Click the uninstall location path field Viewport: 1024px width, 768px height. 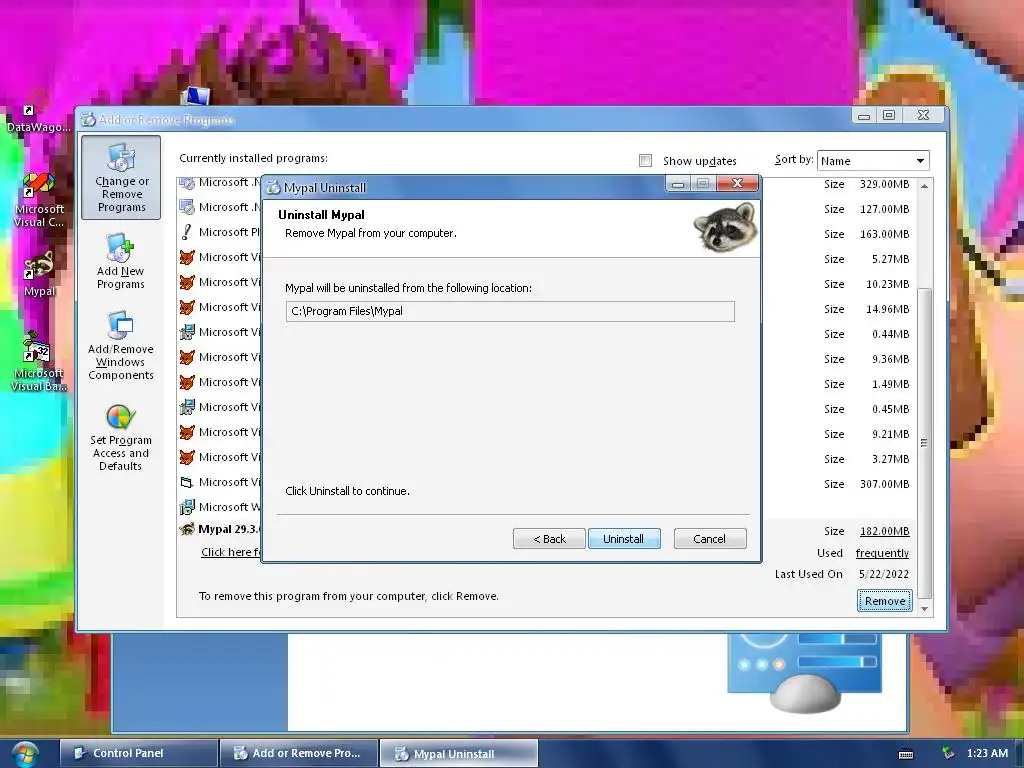coord(510,312)
